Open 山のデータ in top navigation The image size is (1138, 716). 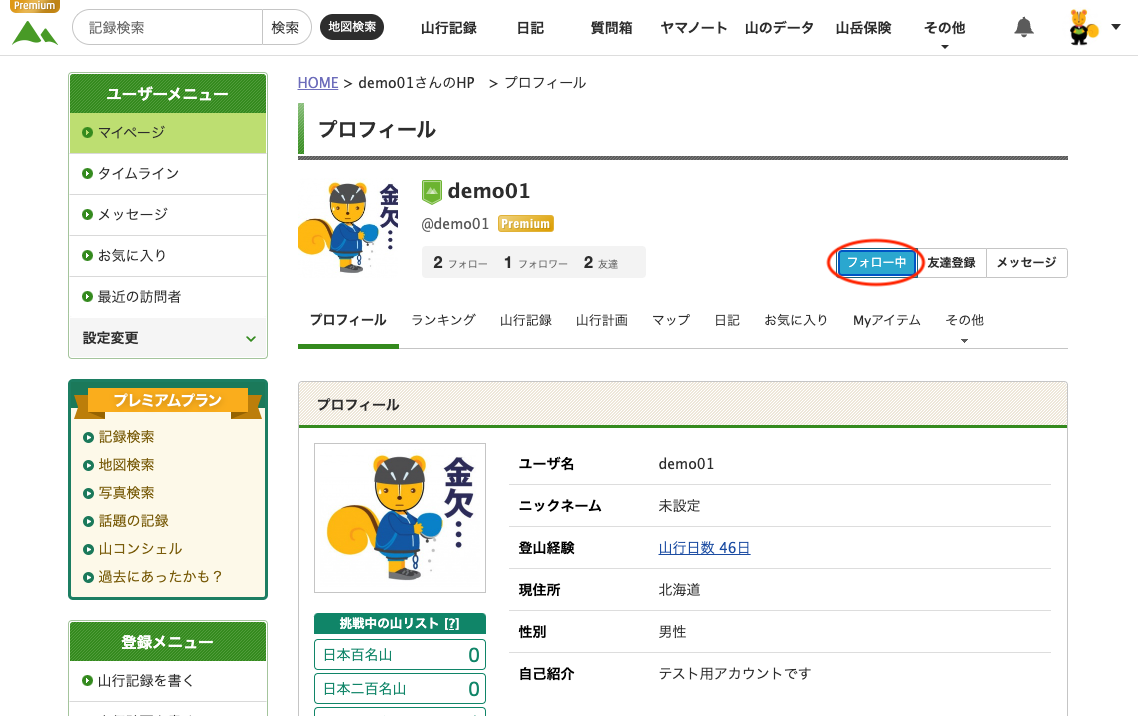779,28
